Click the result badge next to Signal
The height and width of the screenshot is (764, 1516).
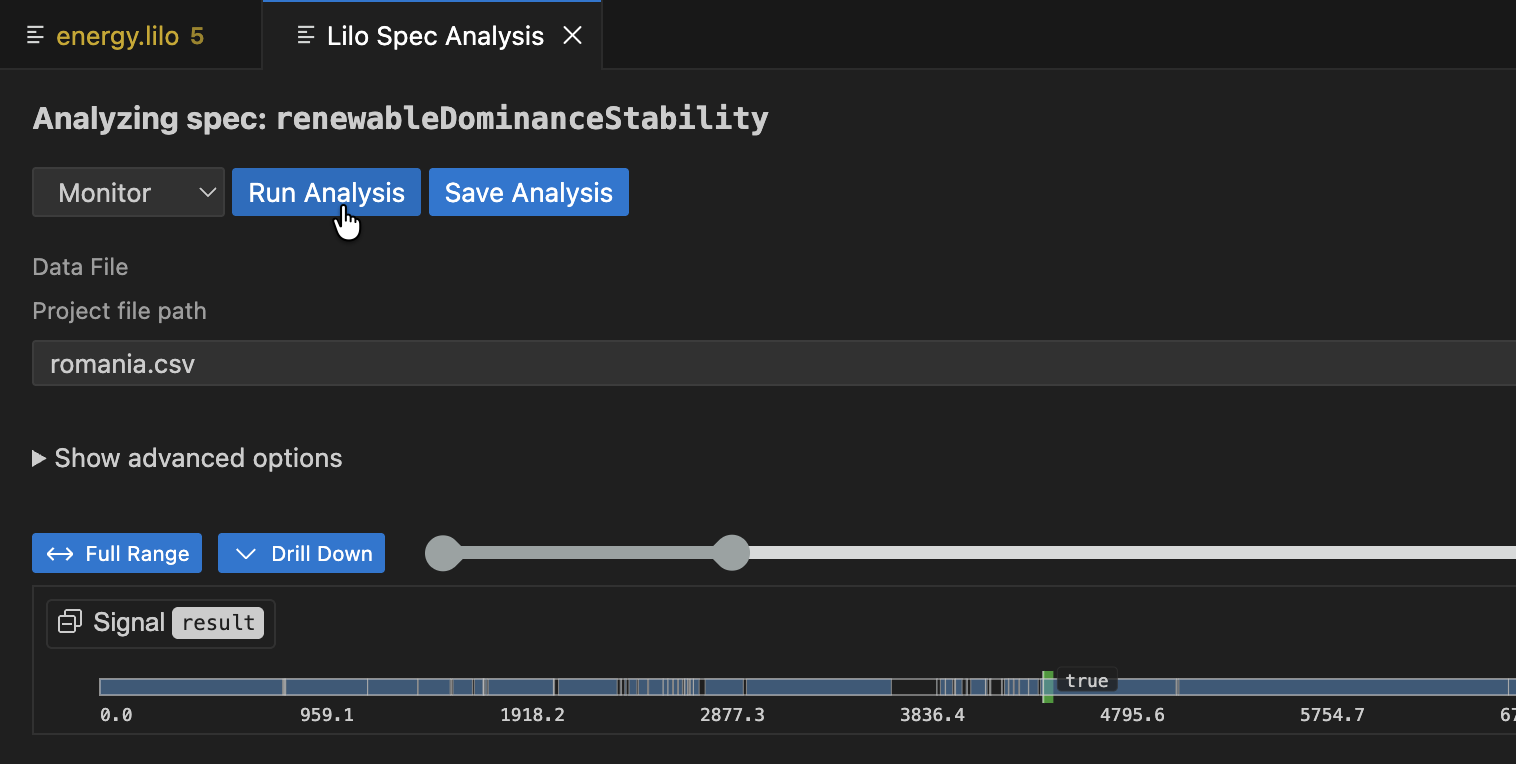click(x=218, y=622)
